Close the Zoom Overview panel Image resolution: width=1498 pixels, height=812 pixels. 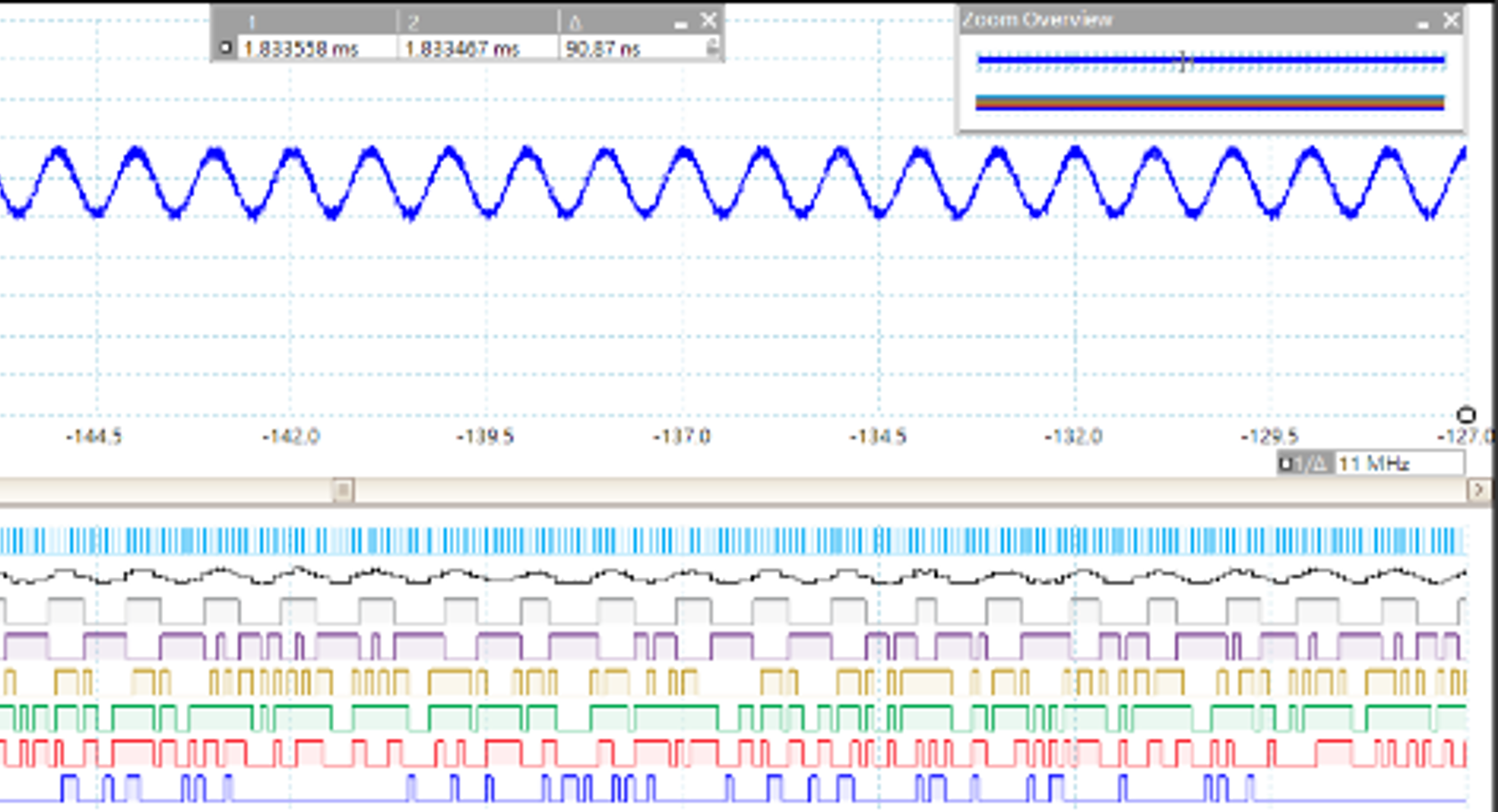coord(1451,20)
